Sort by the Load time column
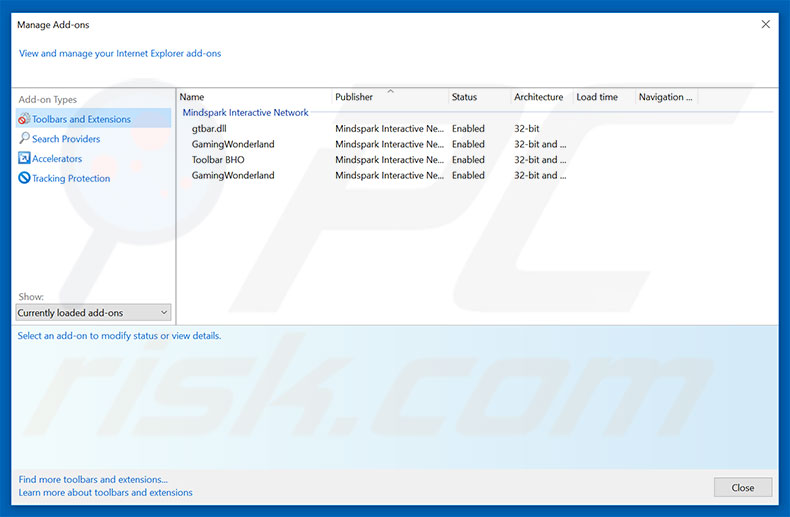Screen dimensions: 790x517 pyautogui.click(x=604, y=97)
